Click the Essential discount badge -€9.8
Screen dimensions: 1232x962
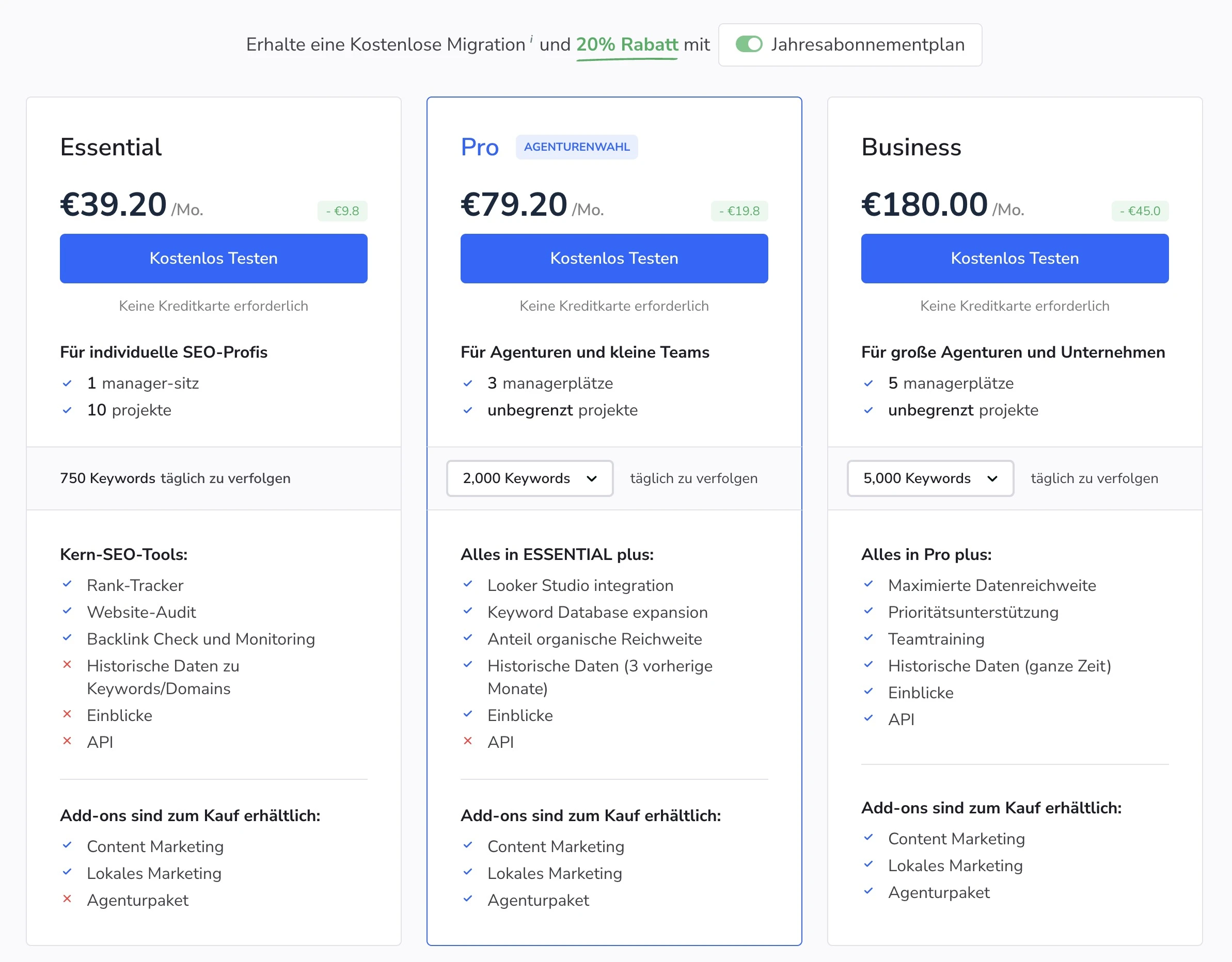342,211
